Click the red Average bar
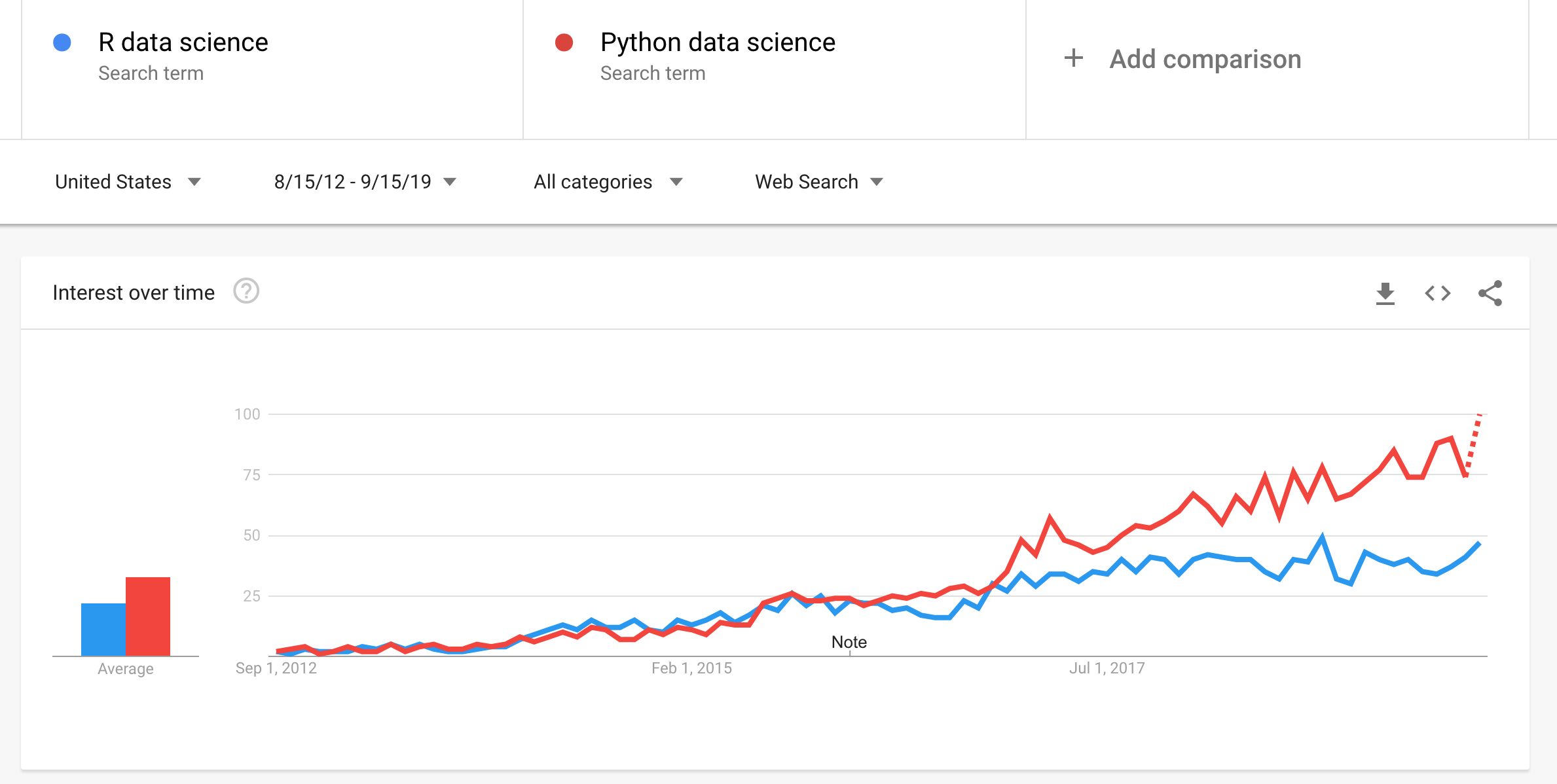This screenshot has height=784, width=1557. click(x=148, y=616)
